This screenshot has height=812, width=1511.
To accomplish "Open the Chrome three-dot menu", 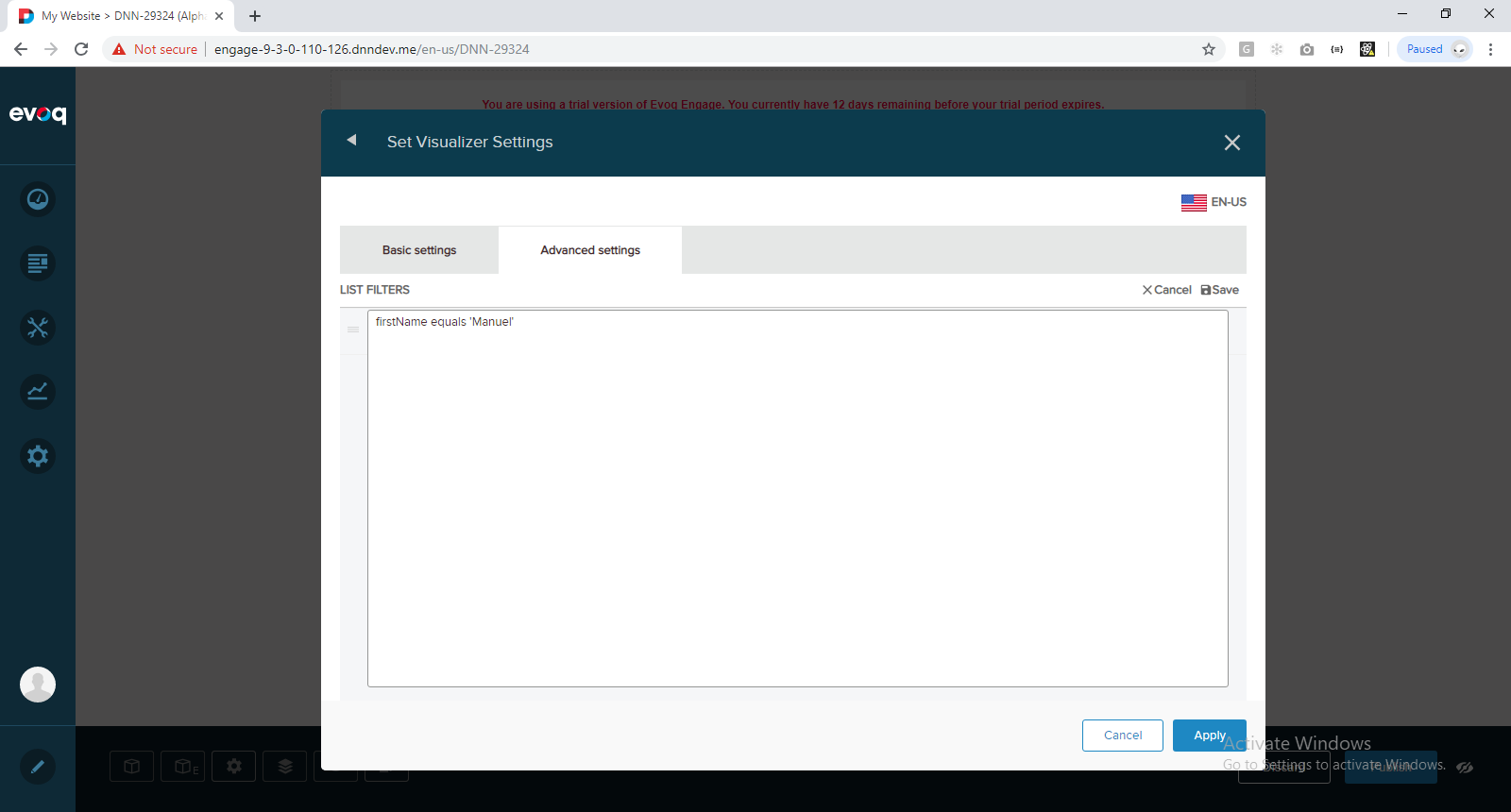I will pyautogui.click(x=1491, y=49).
